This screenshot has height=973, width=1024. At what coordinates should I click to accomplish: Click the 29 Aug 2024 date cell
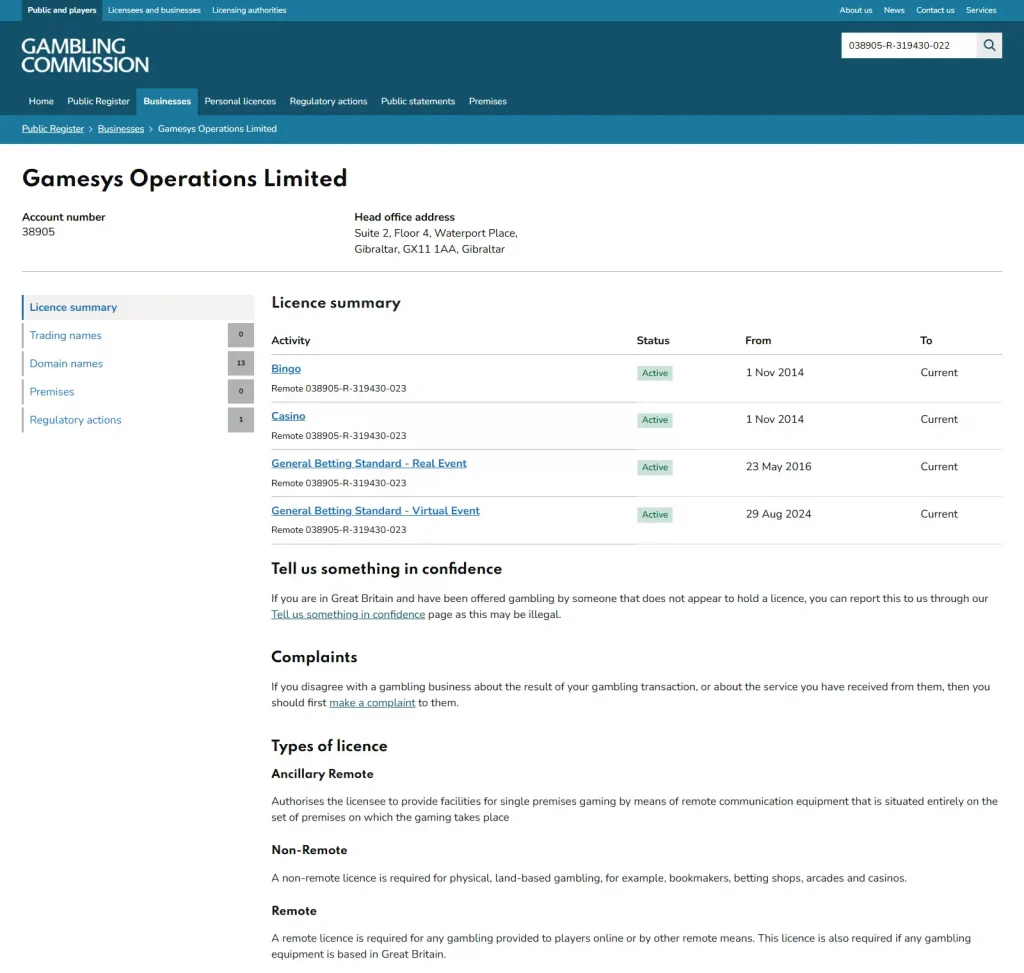(x=778, y=514)
